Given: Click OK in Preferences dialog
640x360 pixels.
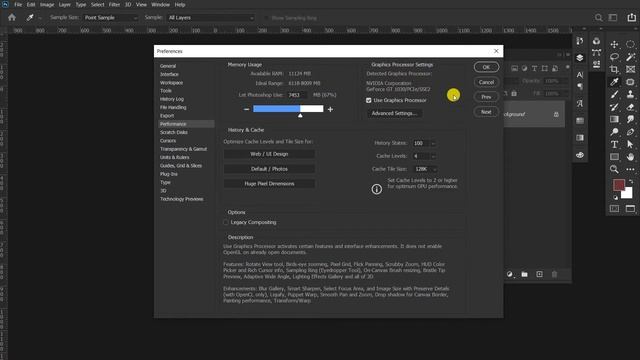Looking at the screenshot, I should [x=486, y=67].
